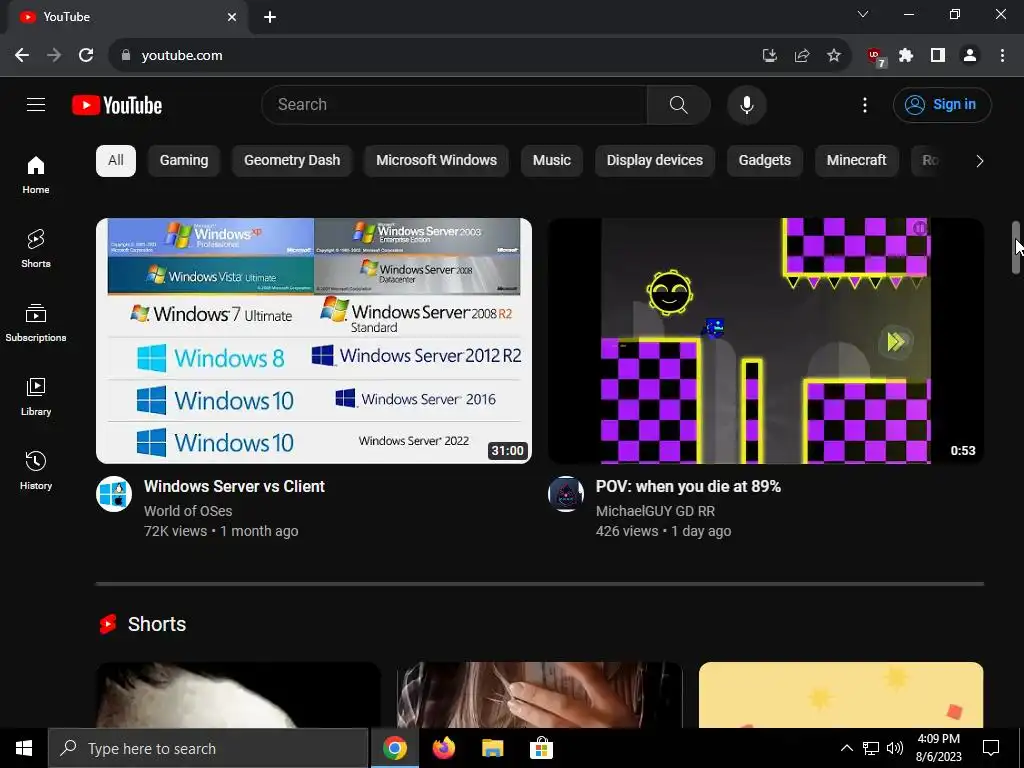Start voice search with microphone icon
Image resolution: width=1024 pixels, height=768 pixels.
pyautogui.click(x=746, y=104)
